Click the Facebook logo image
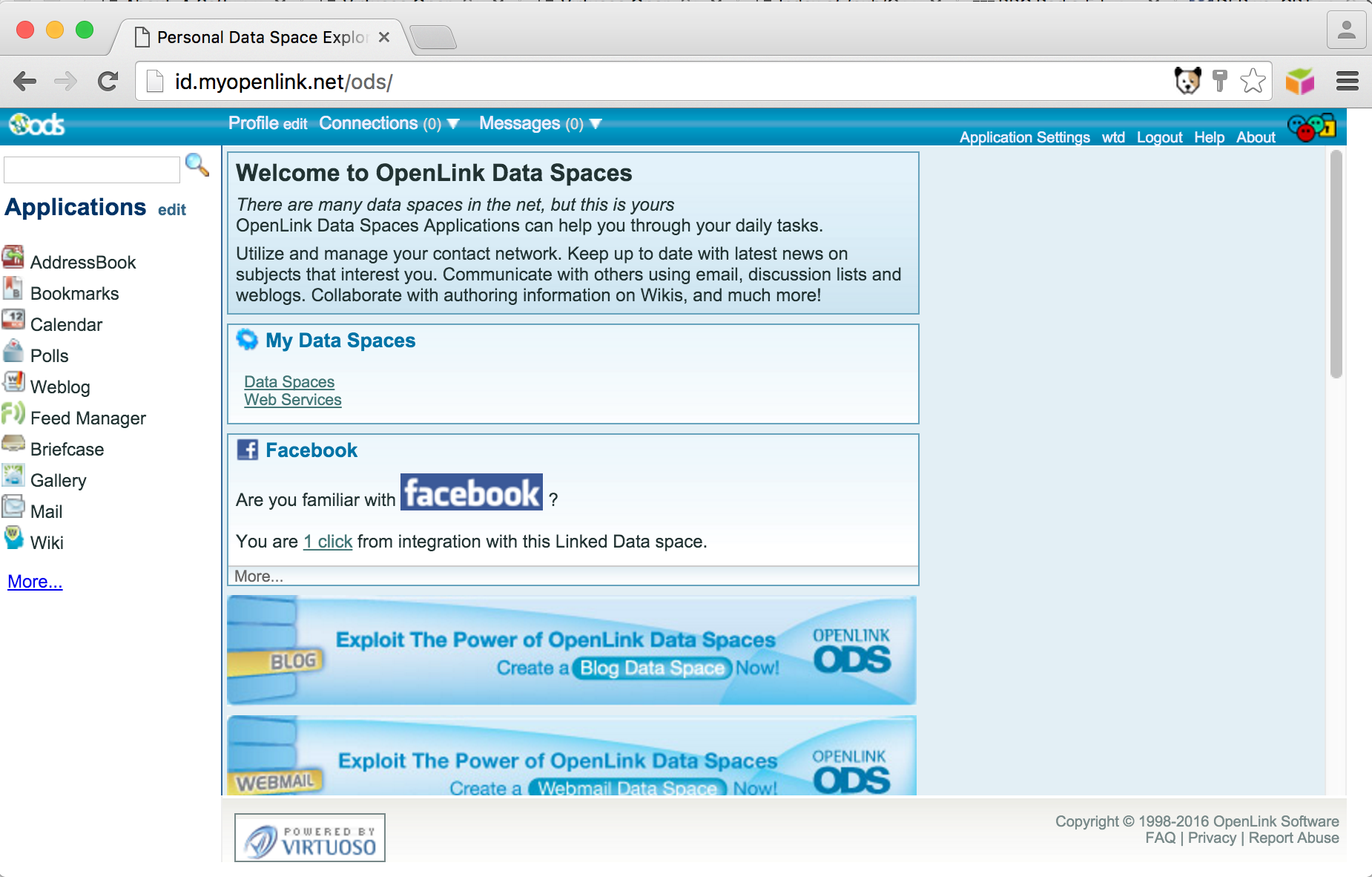Viewport: 1372px width, 877px height. pos(472,493)
